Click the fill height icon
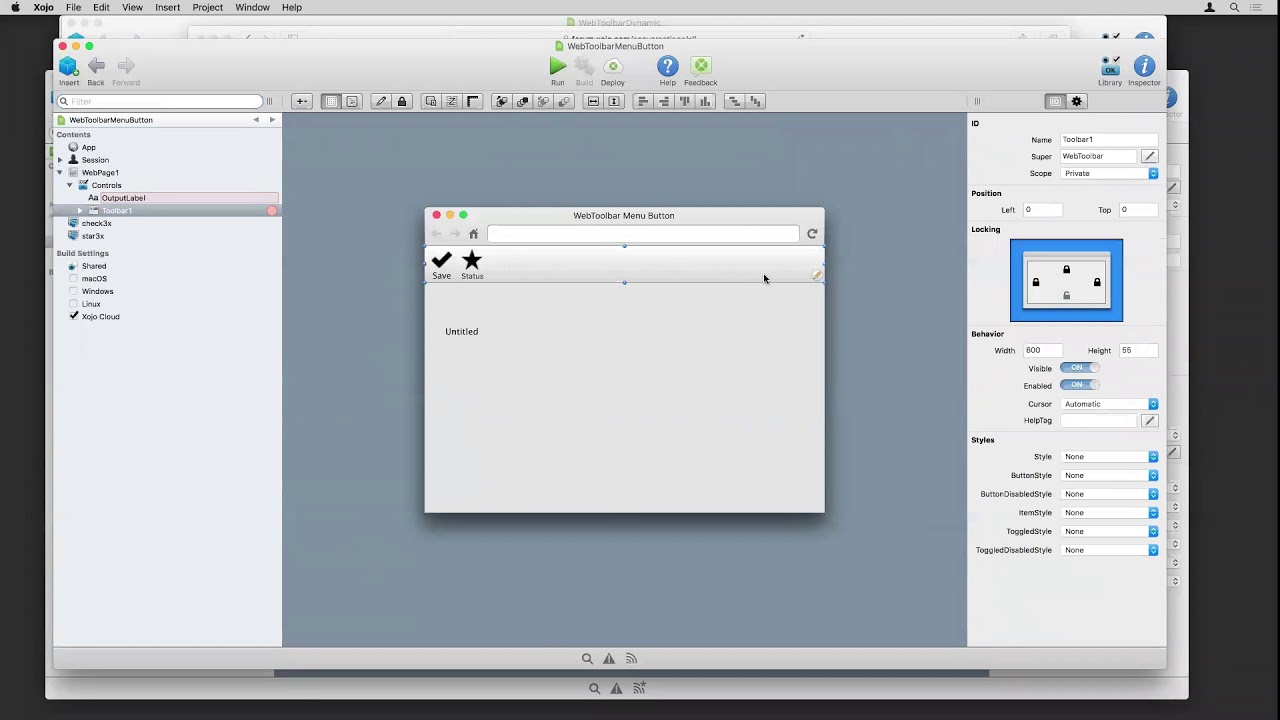 pyautogui.click(x=614, y=101)
